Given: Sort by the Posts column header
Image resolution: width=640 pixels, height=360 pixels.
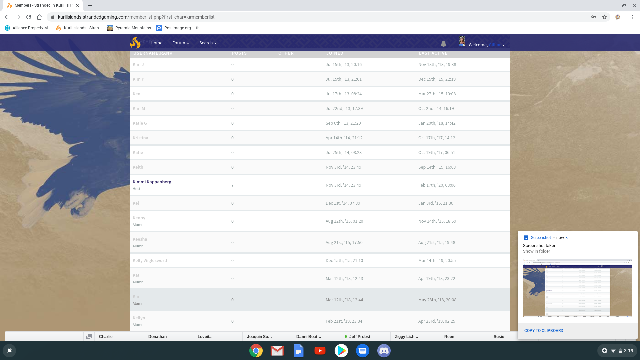Looking at the screenshot, I should point(238,53).
